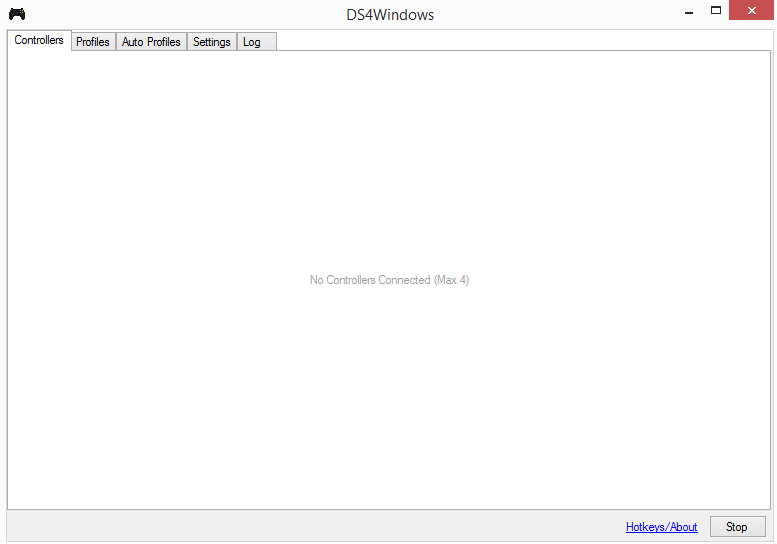This screenshot has width=777, height=544.
Task: Maximize the DS4Windows window
Action: (716, 10)
